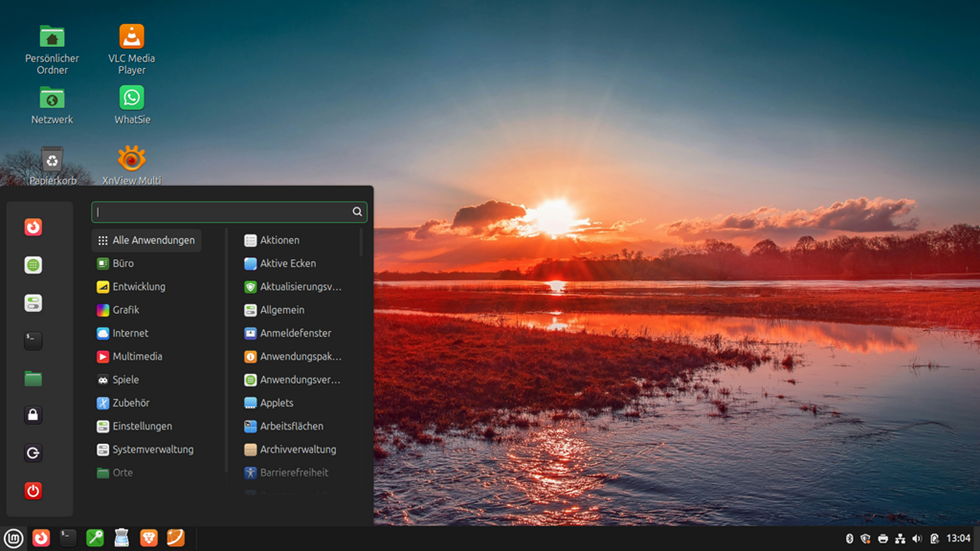Open the terminal from the menu sidebar favorites
Screen dimensions: 980x551
33,340
